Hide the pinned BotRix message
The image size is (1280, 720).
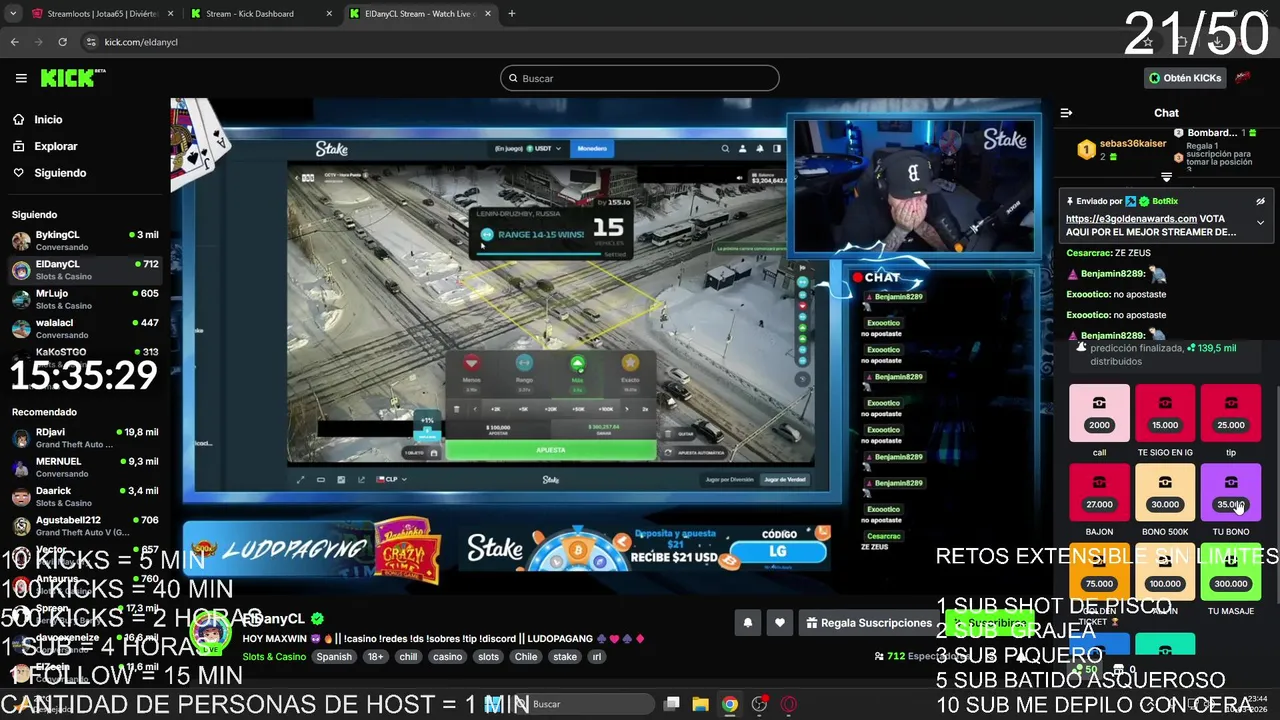pyautogui.click(x=1260, y=201)
